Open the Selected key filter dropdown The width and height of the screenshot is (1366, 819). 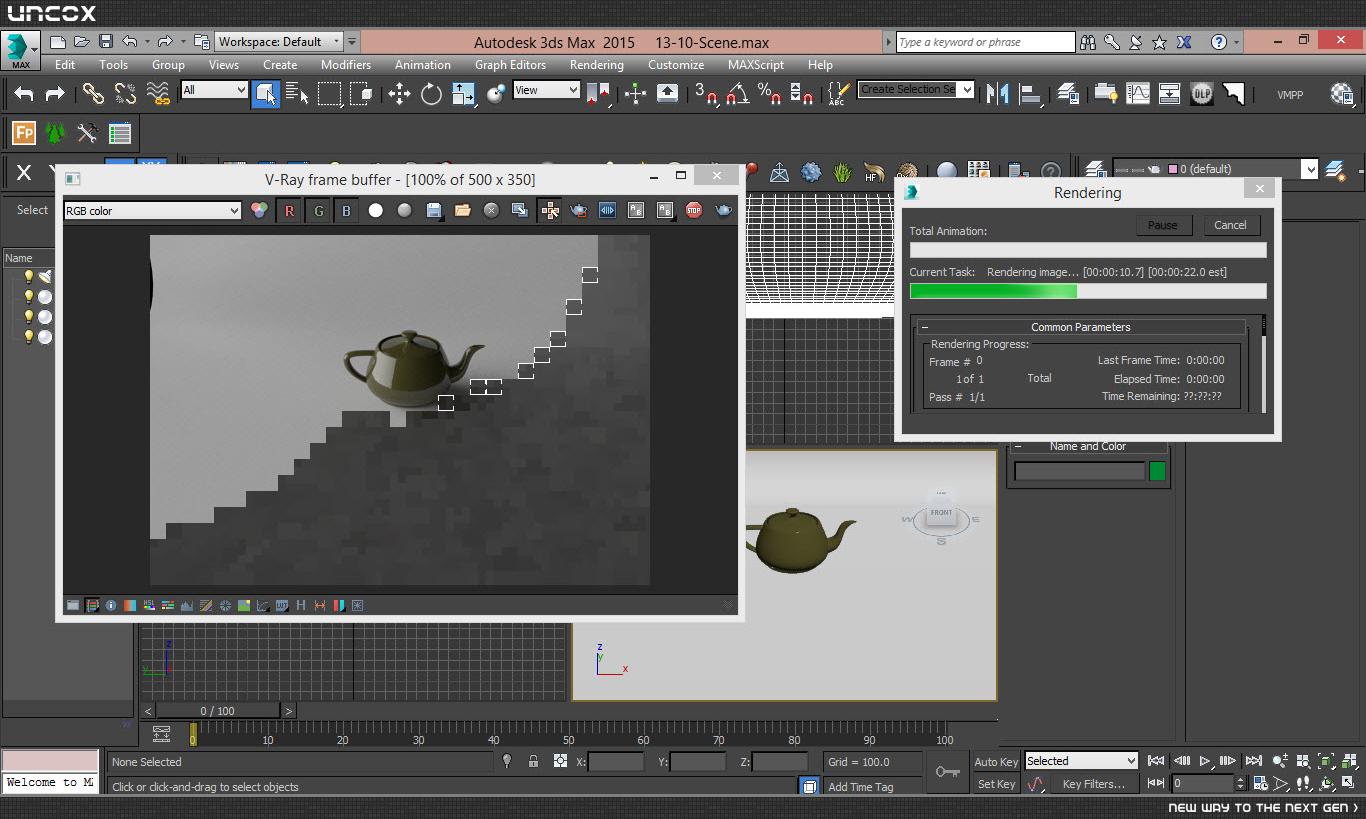point(1081,761)
